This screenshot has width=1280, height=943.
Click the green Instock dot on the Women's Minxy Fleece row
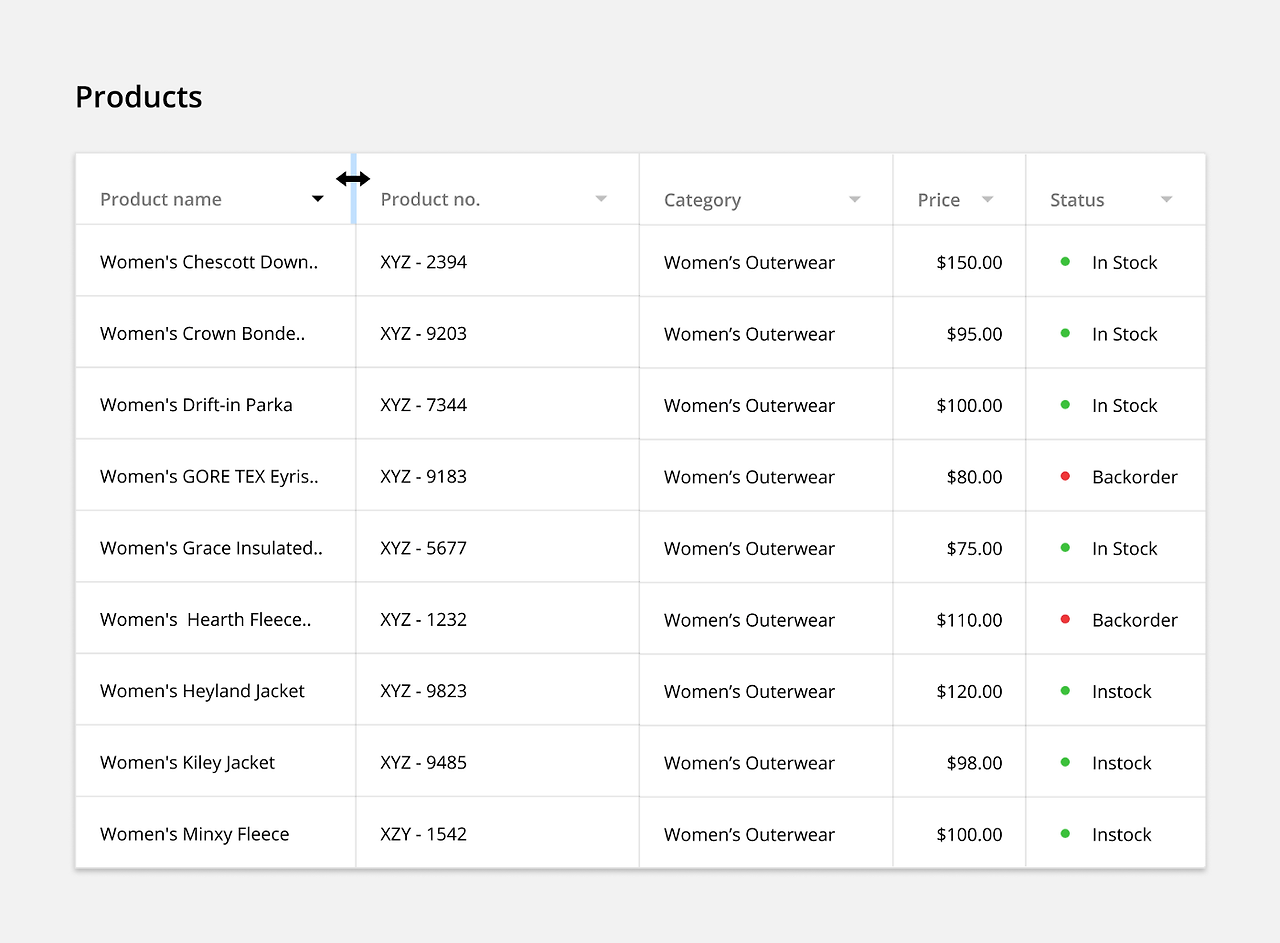pyautogui.click(x=1065, y=833)
